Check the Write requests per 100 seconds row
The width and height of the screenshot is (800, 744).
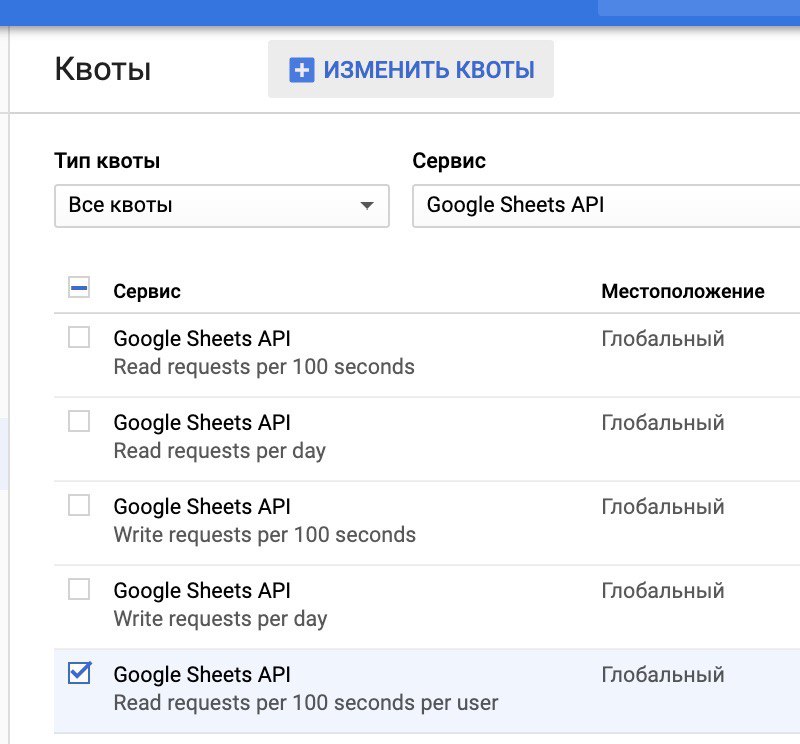(x=79, y=505)
